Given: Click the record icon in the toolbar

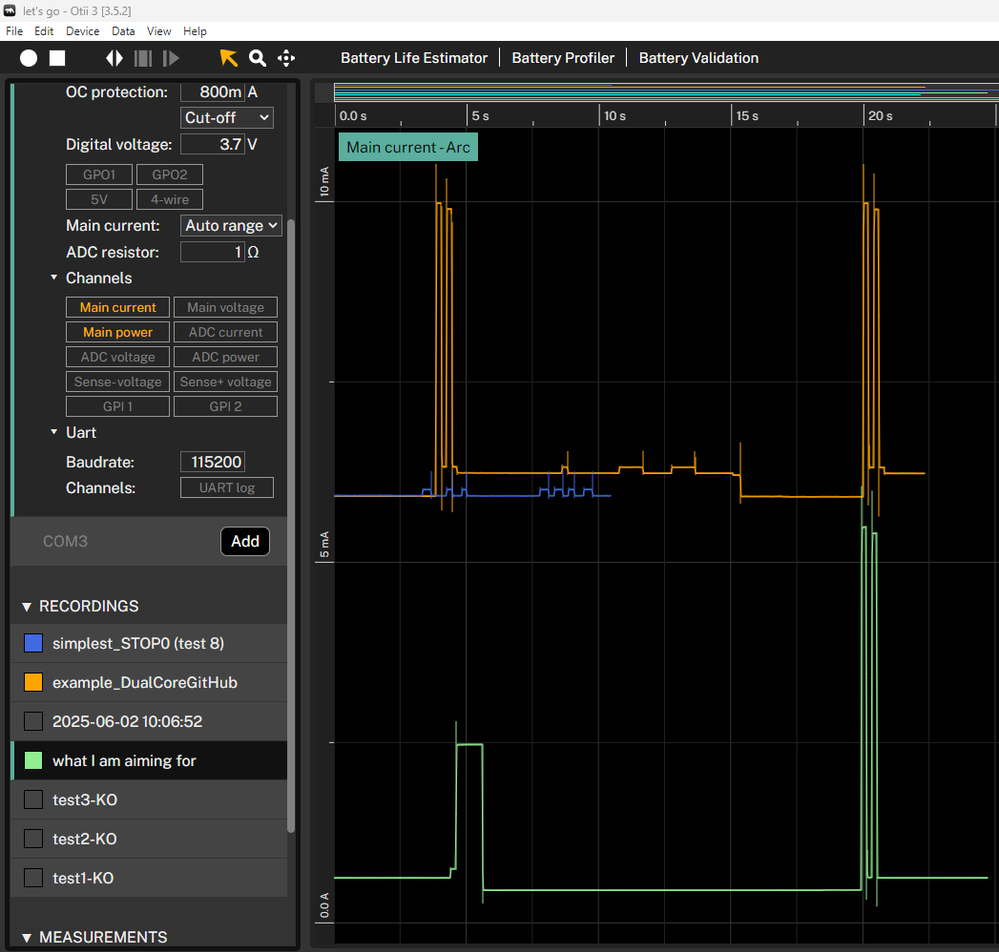Looking at the screenshot, I should click(28, 58).
